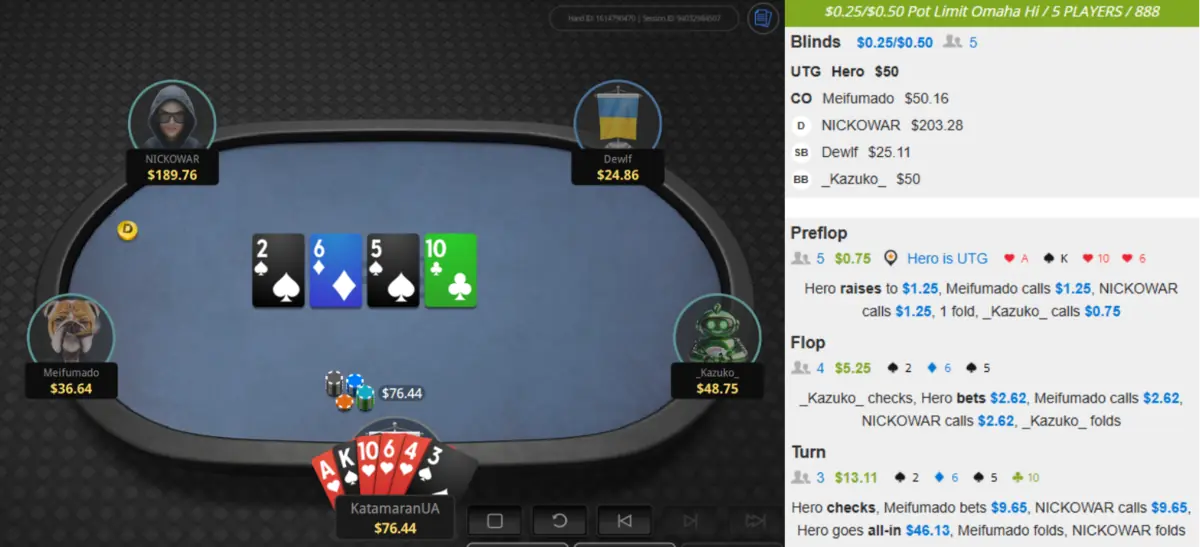Click the Hand ID and Session ID field
The image size is (1200, 547).
(x=644, y=18)
